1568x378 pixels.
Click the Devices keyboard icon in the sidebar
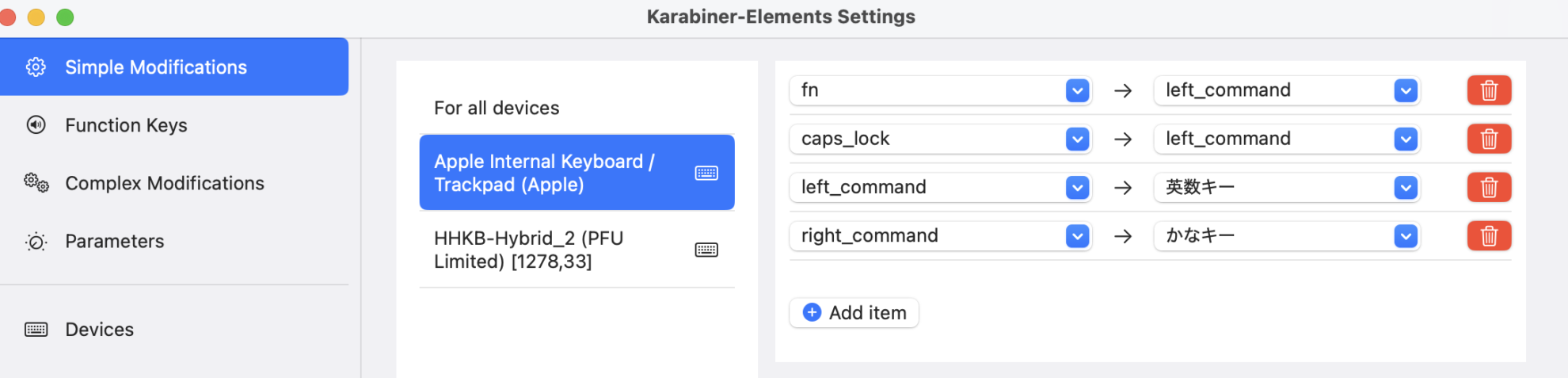pyautogui.click(x=36, y=330)
